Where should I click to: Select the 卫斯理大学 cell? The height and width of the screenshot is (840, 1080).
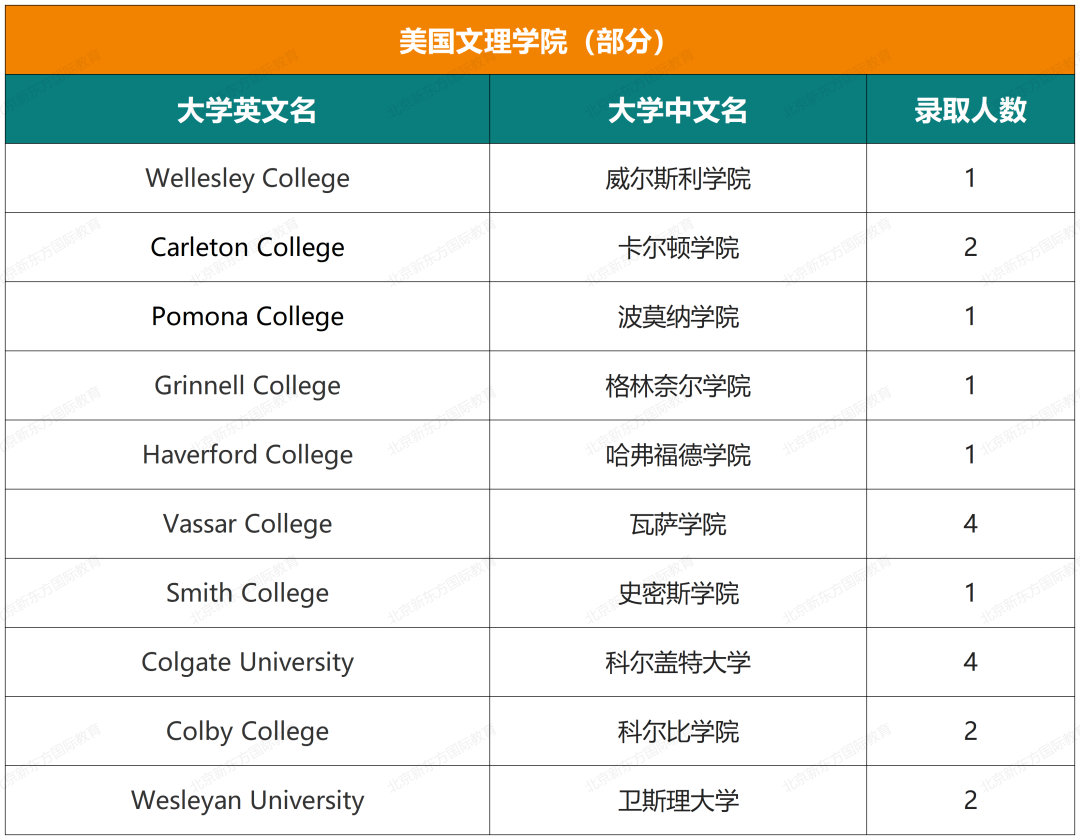(x=678, y=800)
